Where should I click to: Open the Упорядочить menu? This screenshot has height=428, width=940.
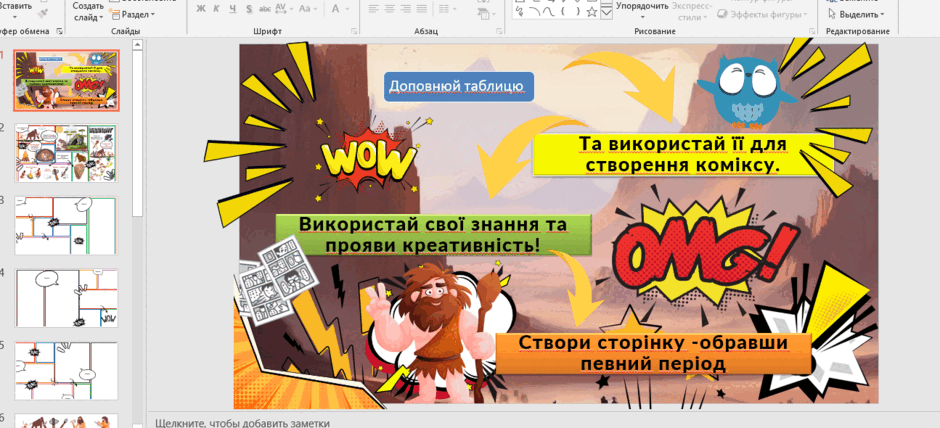(642, 7)
